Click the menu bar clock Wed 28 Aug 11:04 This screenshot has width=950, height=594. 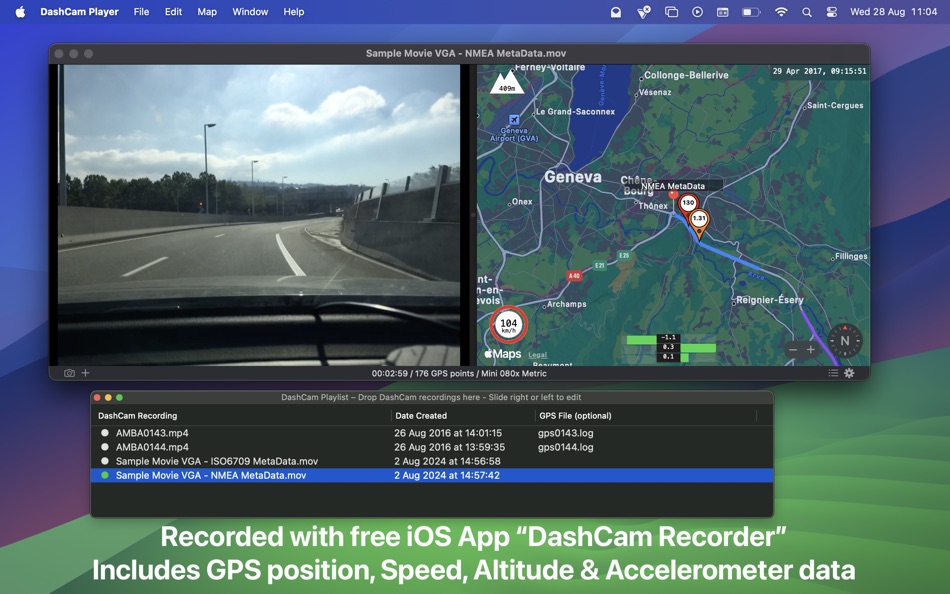tap(893, 12)
